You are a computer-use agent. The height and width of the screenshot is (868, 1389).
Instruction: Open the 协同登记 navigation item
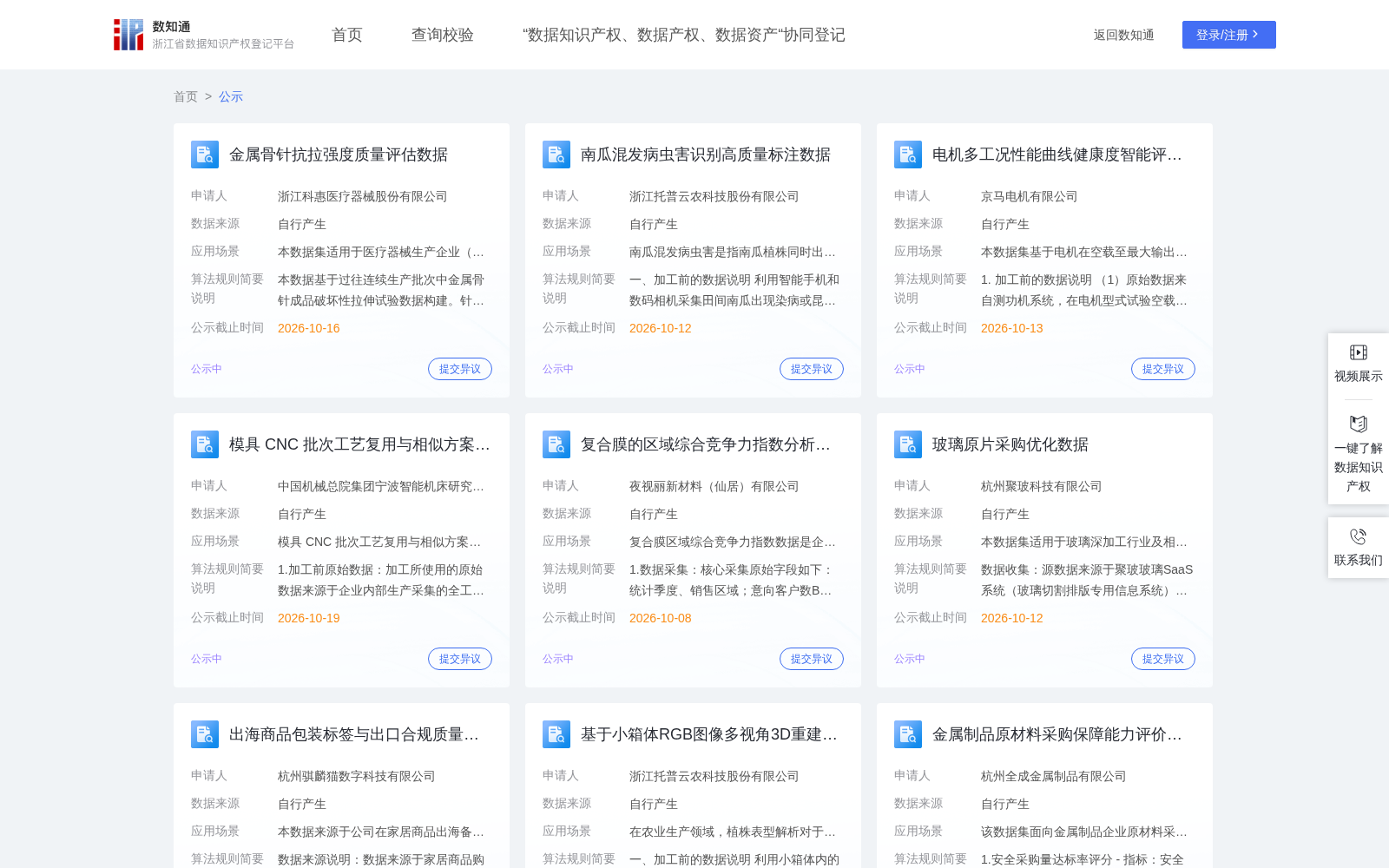(x=684, y=35)
